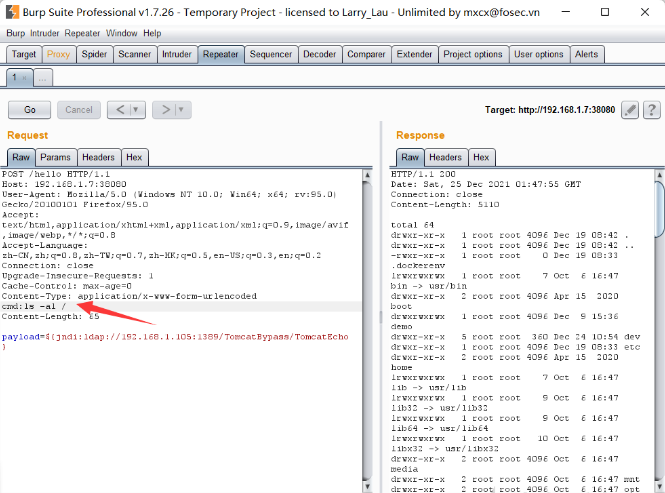Click the 'Upgrade-Insecure-Requests: 1' header
The image size is (665, 493).
(x=78, y=276)
